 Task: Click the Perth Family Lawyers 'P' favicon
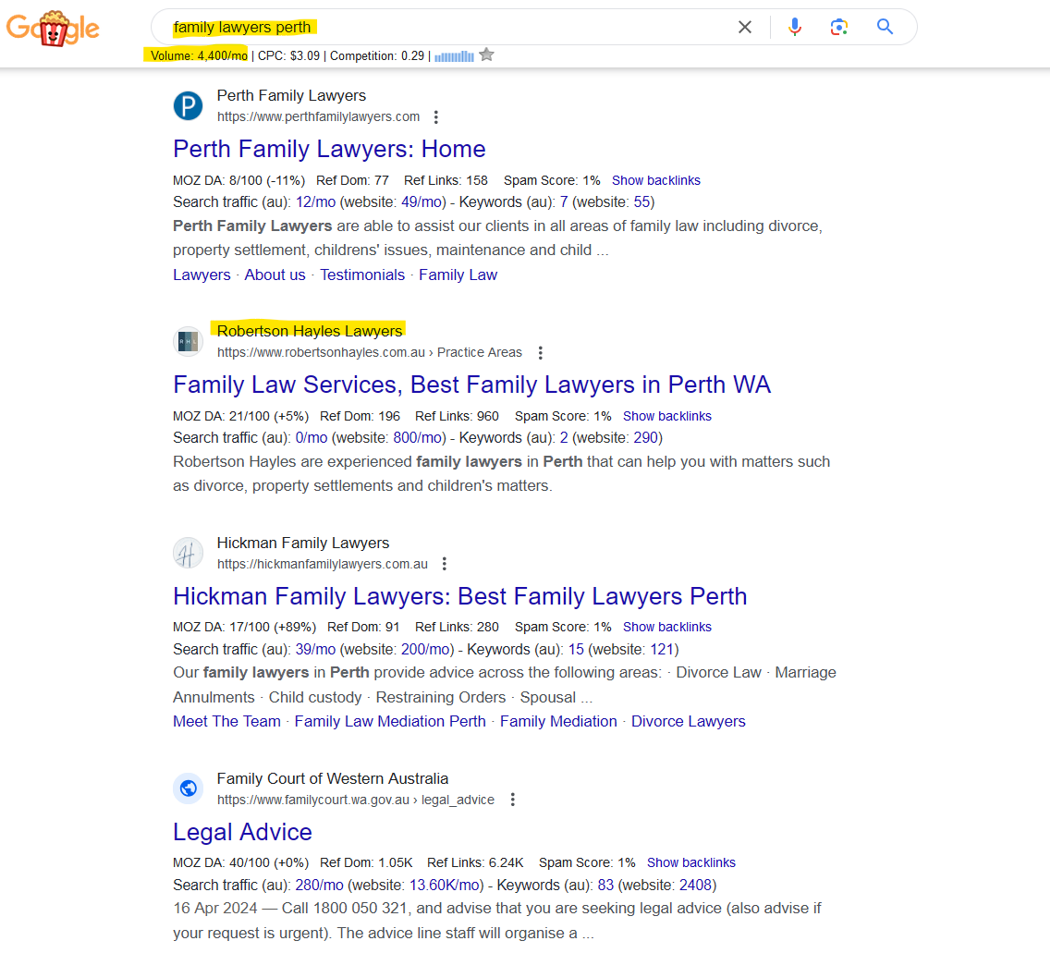coord(188,105)
